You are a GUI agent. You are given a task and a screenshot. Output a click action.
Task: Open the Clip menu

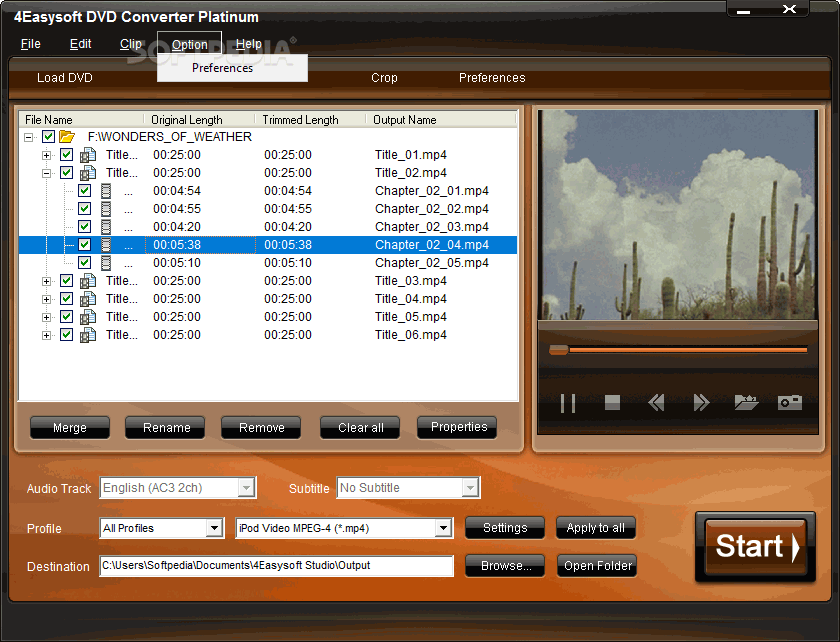click(x=131, y=44)
